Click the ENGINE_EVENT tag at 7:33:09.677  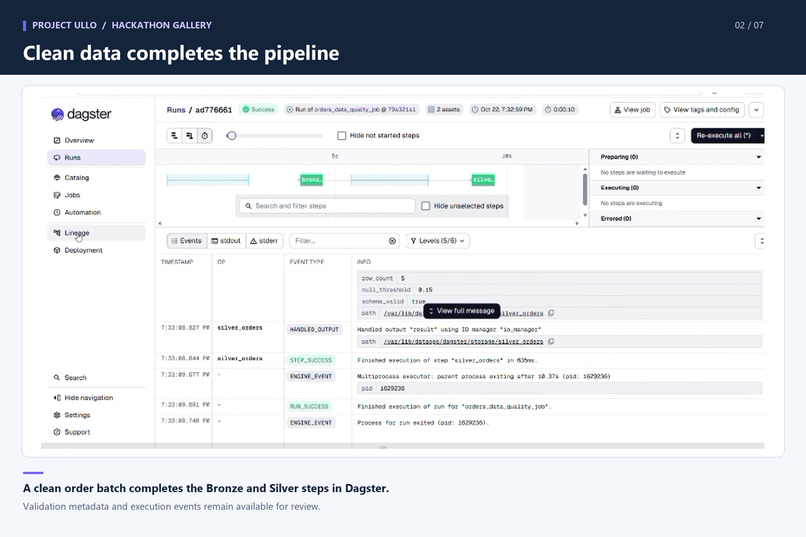click(311, 377)
